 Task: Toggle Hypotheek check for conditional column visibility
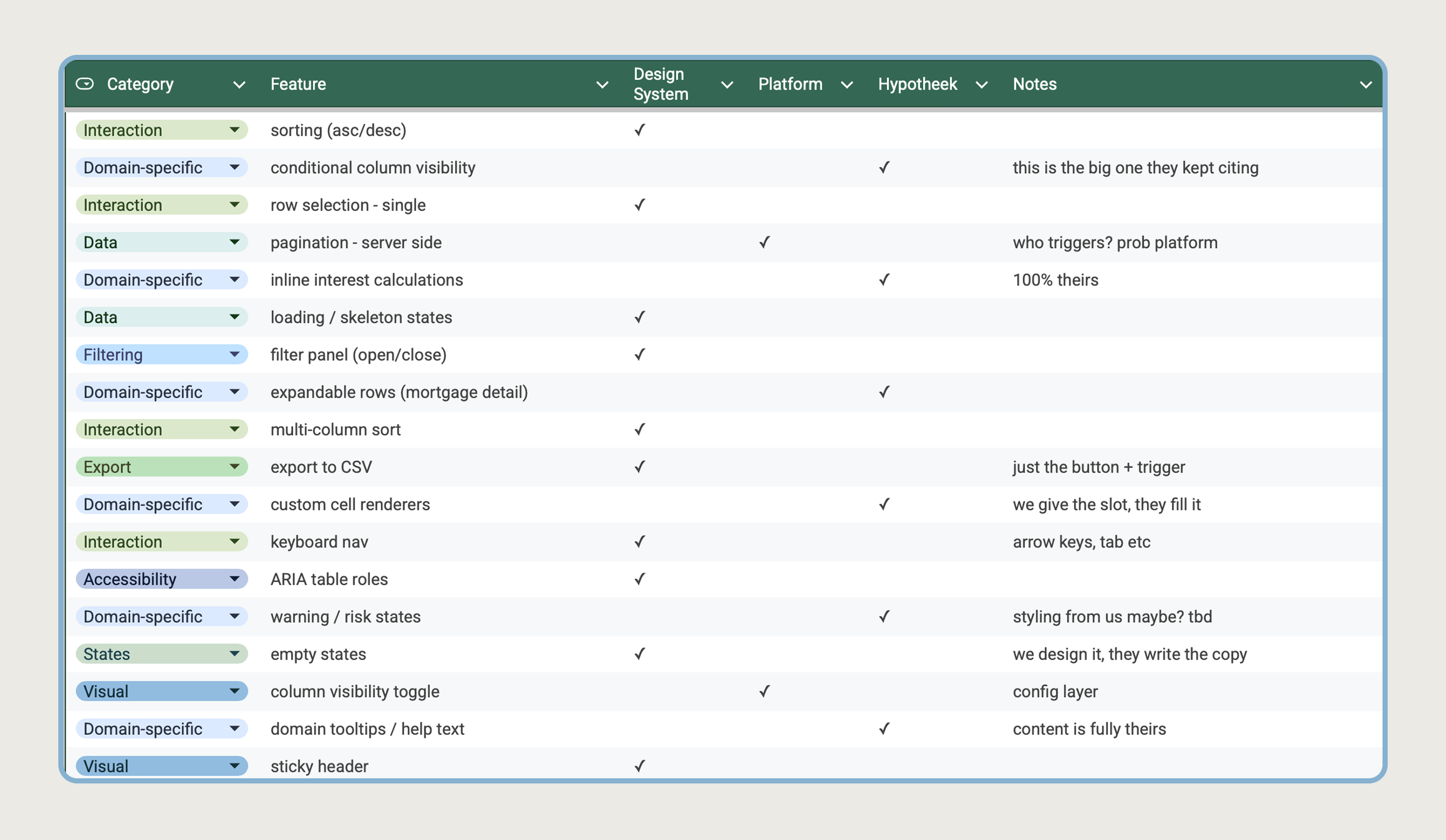(x=884, y=167)
